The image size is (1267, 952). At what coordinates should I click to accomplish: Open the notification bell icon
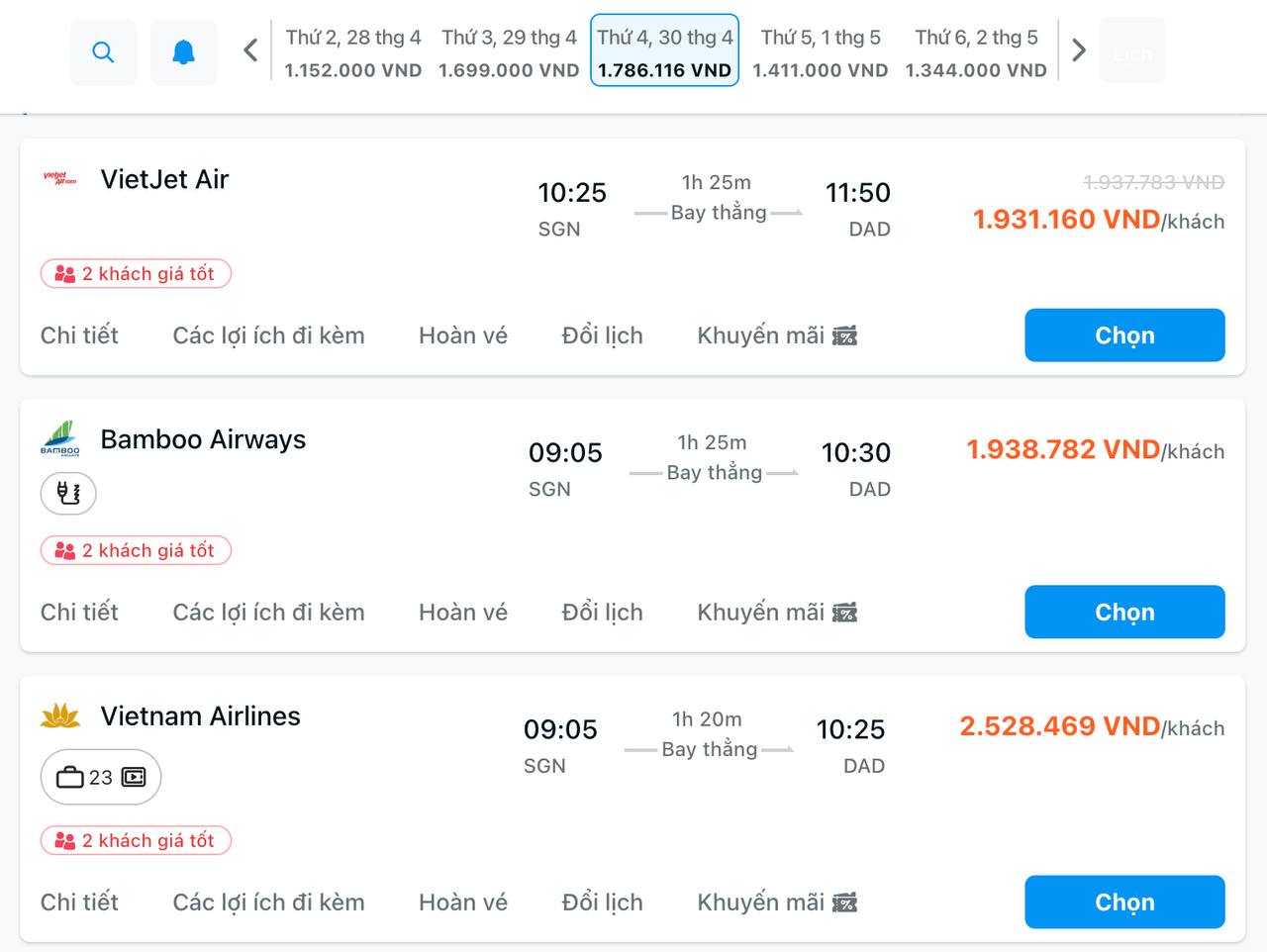183,51
